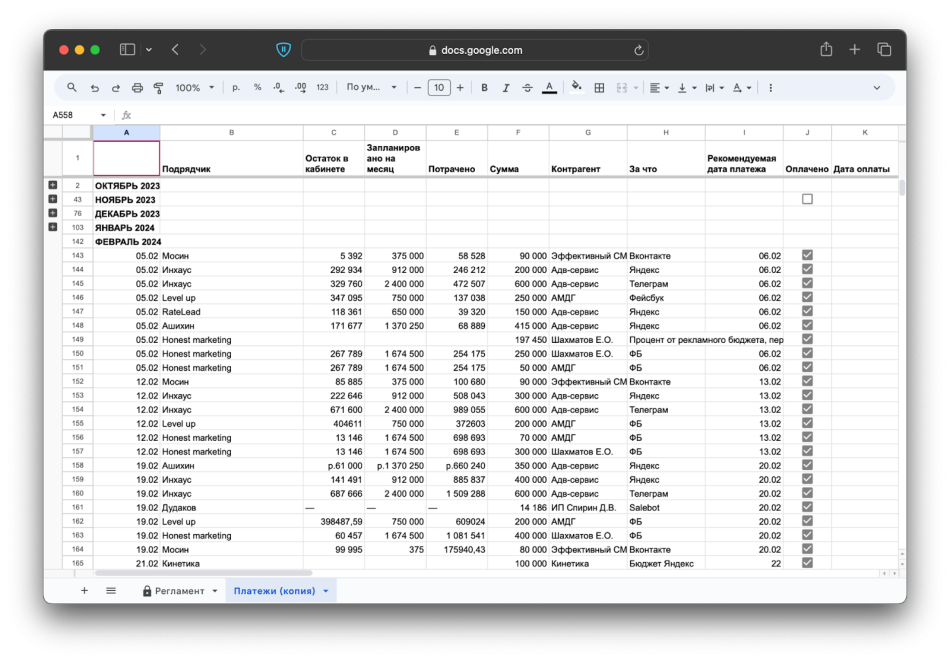This screenshot has width=950, height=661.
Task: Open text wrapping options
Action: [x=714, y=88]
